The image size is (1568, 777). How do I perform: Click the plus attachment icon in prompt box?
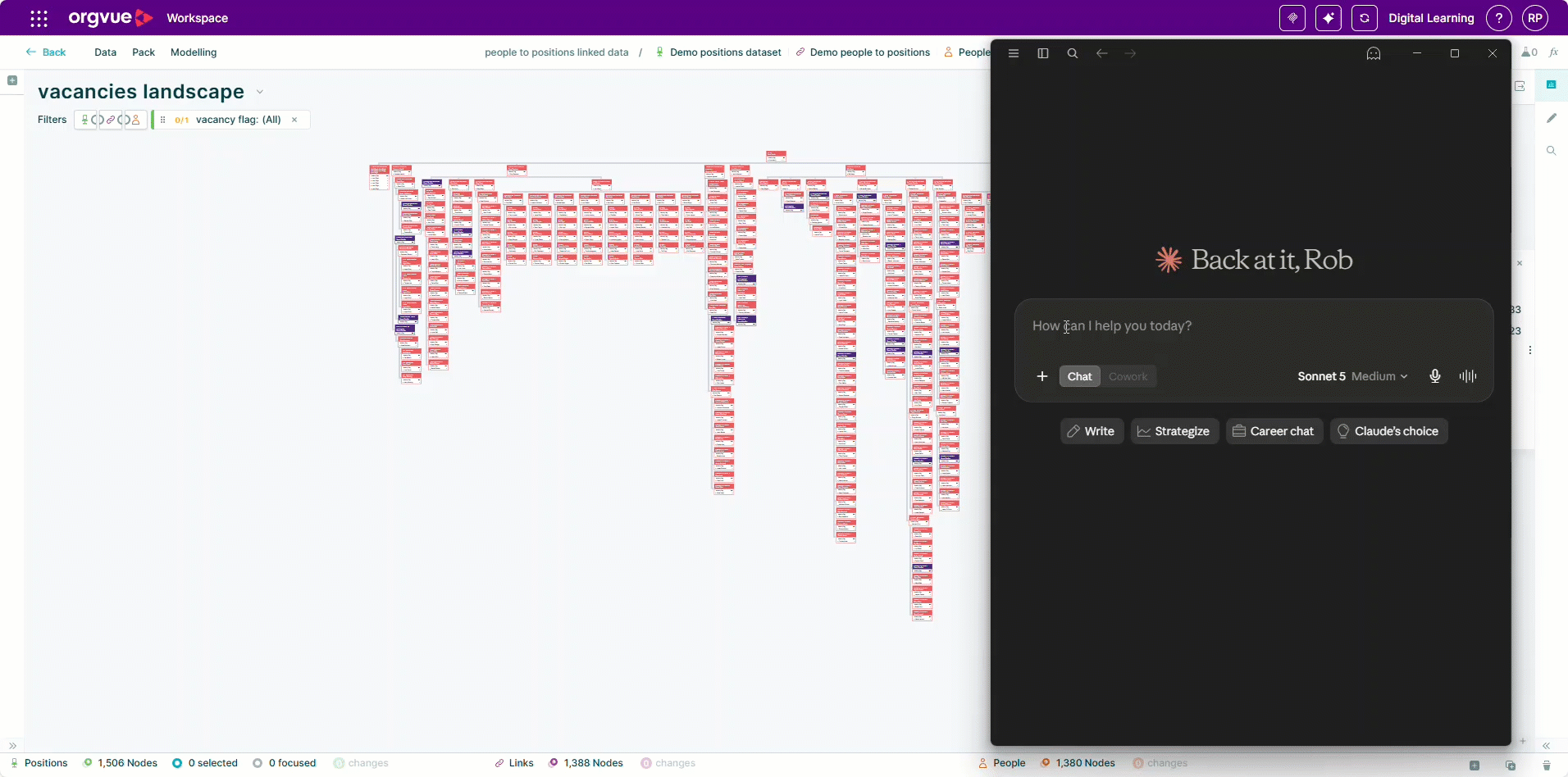pos(1042,376)
